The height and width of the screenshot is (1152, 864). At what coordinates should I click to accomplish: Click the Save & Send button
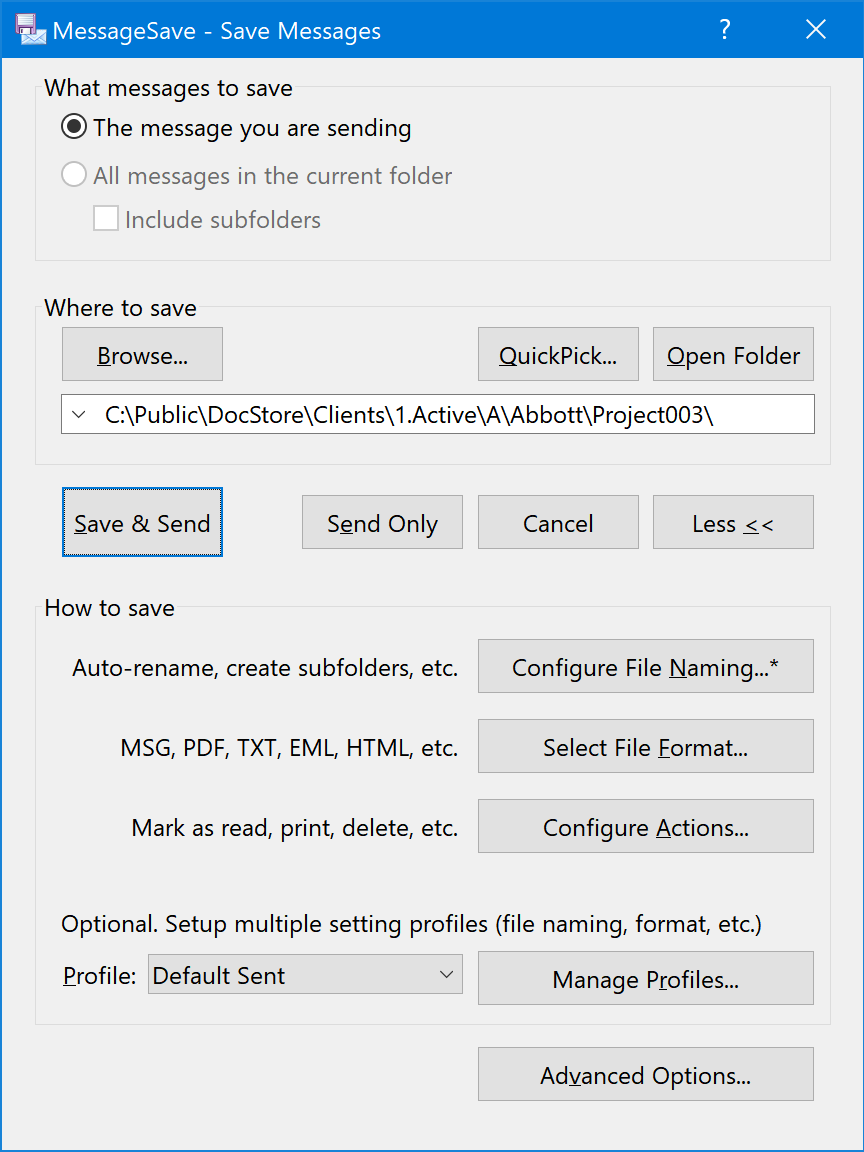point(143,522)
